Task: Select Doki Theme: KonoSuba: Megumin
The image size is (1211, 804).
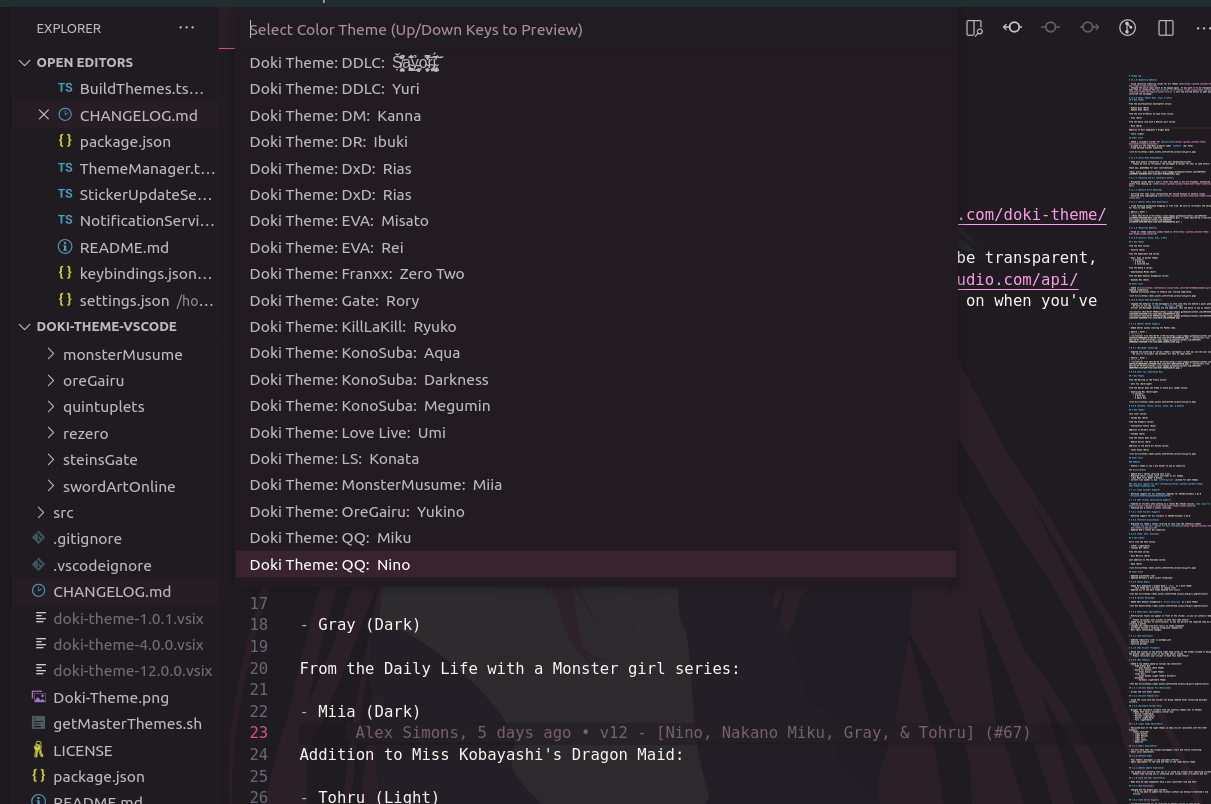Action: point(596,405)
